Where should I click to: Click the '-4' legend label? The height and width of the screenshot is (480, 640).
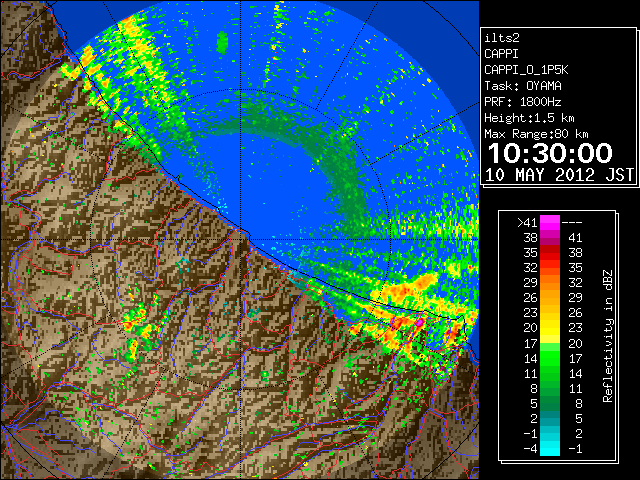coord(530,449)
